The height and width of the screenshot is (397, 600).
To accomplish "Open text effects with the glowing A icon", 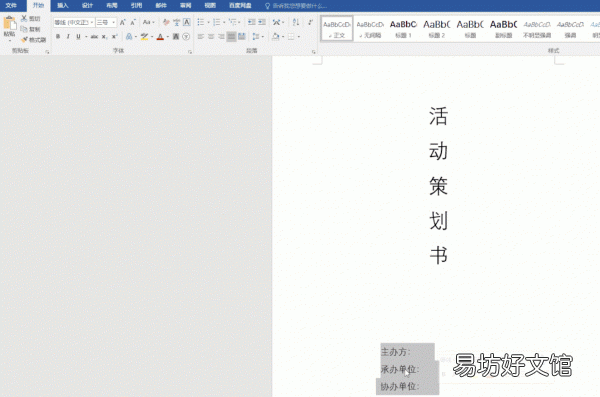I will [129, 37].
